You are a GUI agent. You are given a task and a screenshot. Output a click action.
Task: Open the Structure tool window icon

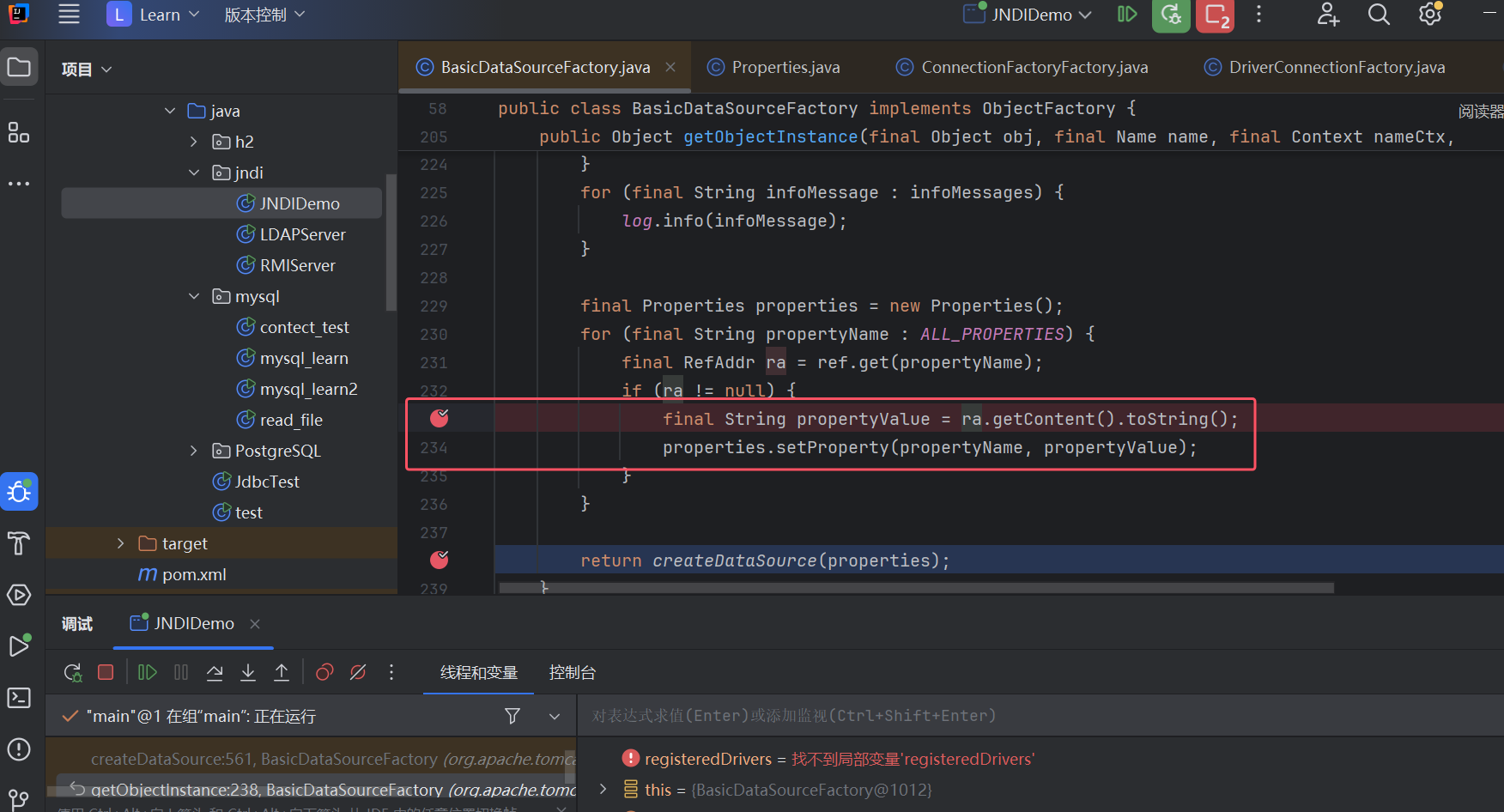coord(19,131)
